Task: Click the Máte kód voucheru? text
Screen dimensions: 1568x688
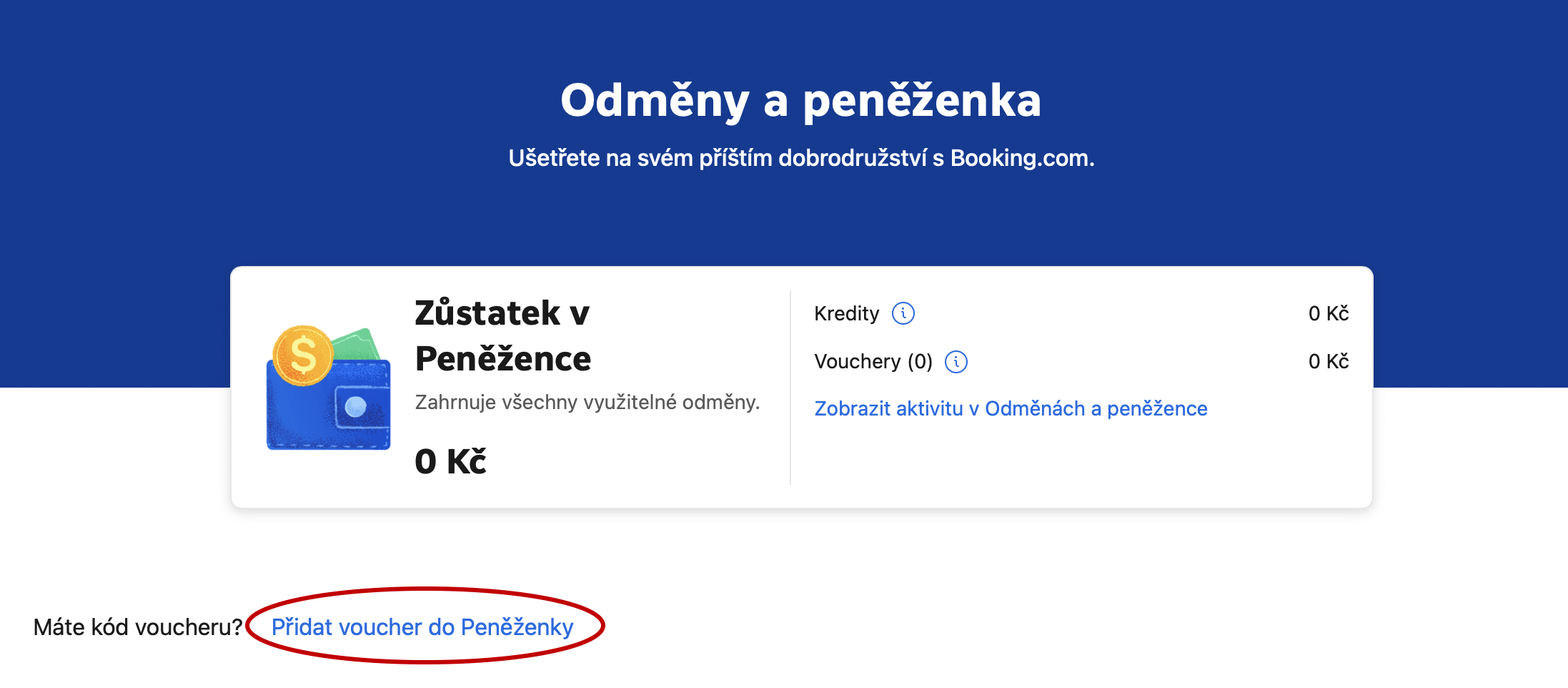Action: (x=138, y=627)
